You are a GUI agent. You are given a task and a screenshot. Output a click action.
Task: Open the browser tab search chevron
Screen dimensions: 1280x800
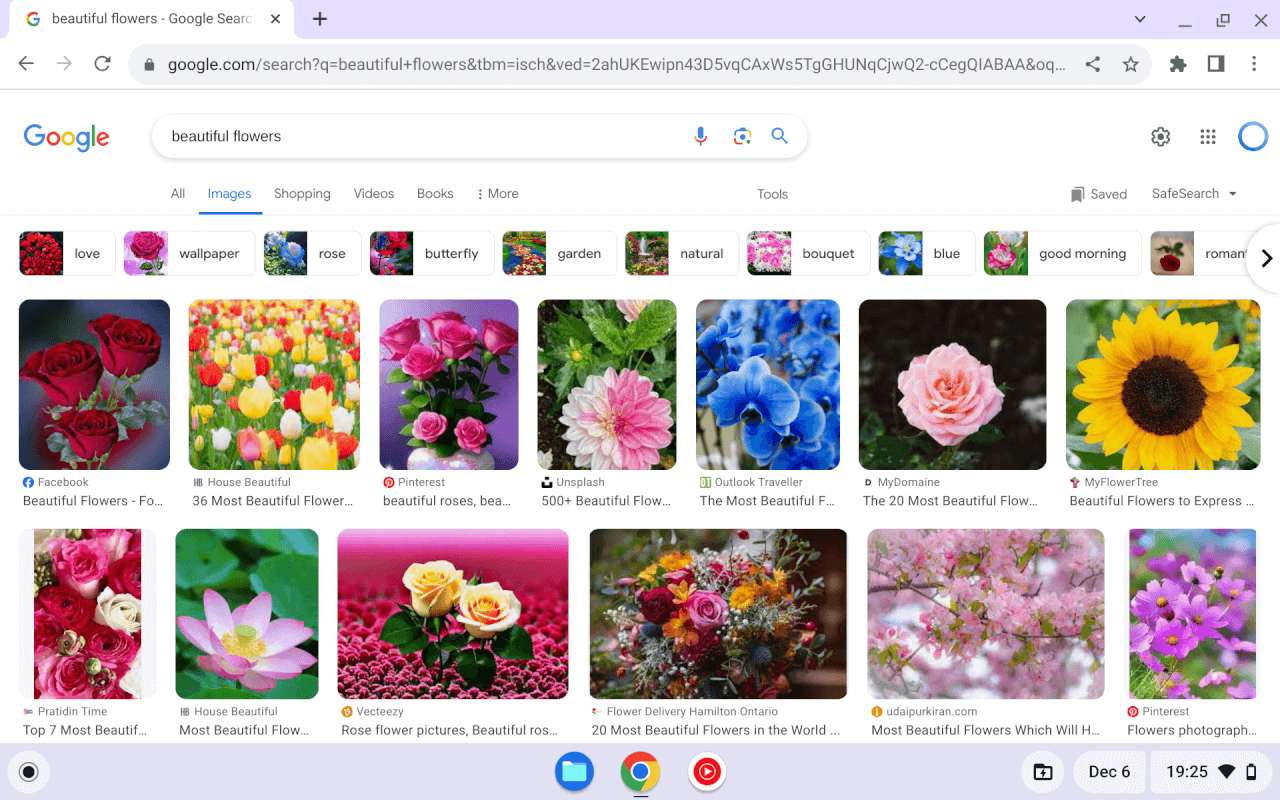click(1139, 19)
